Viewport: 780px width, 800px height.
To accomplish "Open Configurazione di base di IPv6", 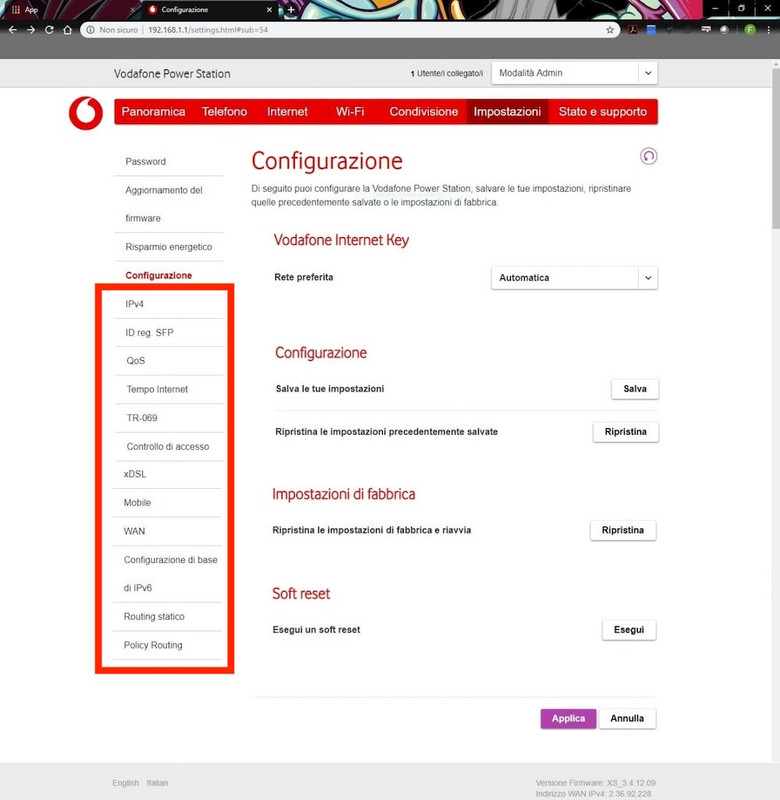I will 170,574.
